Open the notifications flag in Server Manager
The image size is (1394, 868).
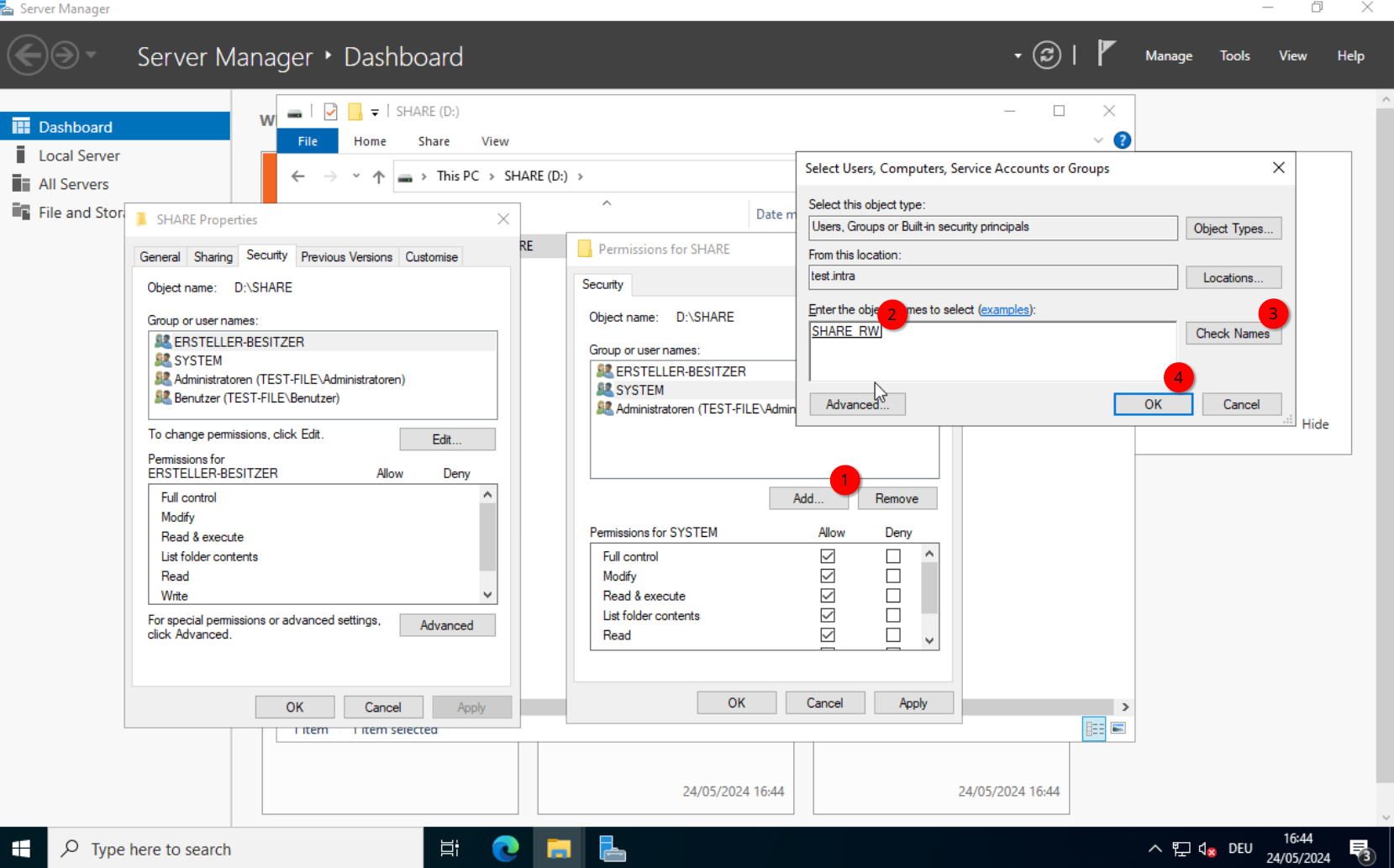[x=1107, y=53]
